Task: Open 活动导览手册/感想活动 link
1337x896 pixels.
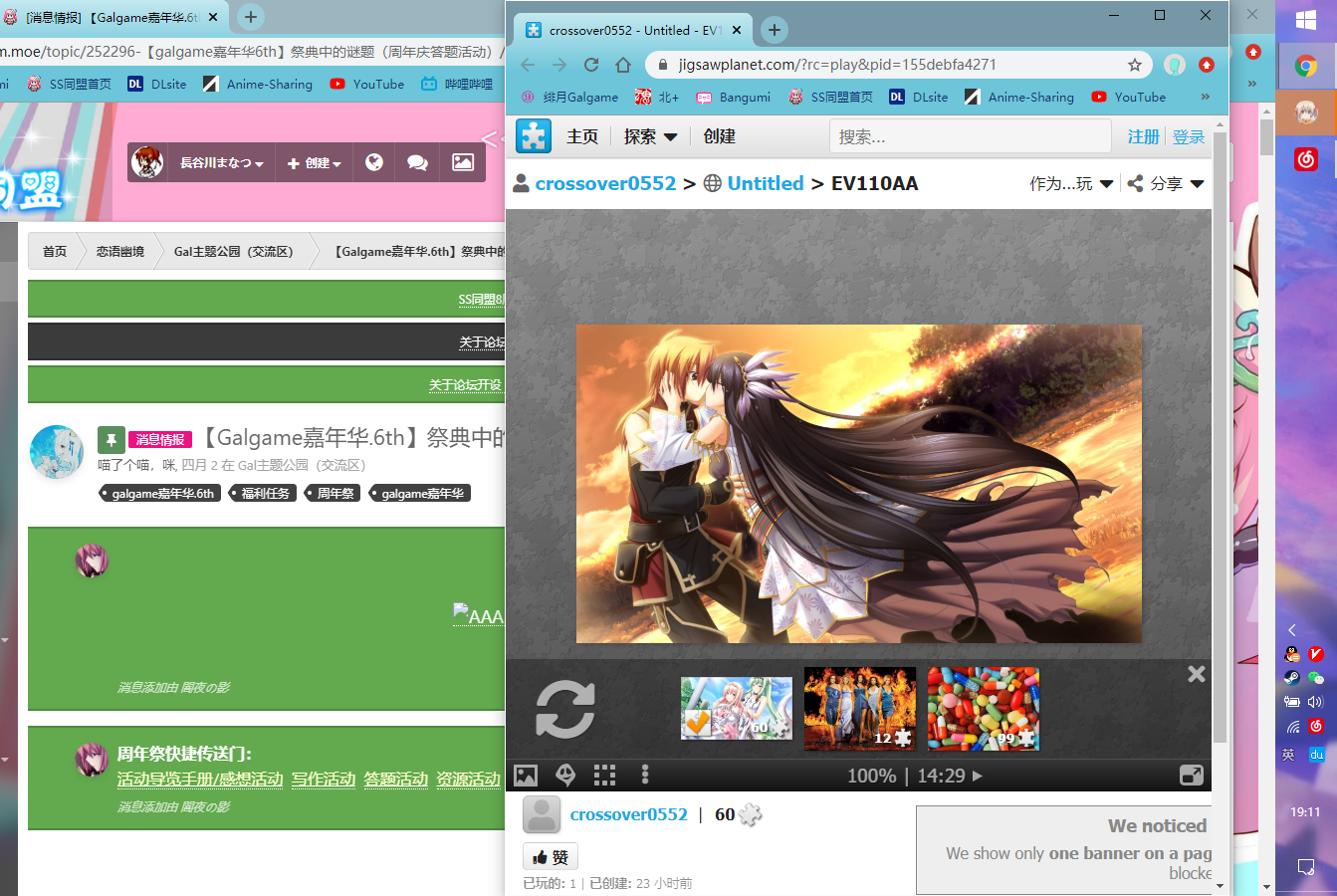Action: [200, 780]
